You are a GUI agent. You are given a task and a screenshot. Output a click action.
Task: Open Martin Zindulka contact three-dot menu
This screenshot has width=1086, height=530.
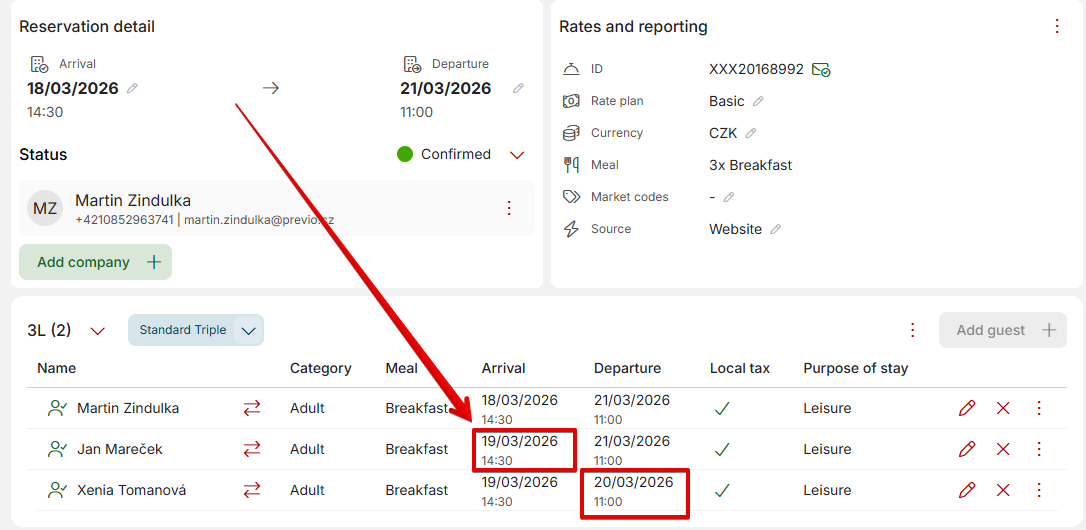point(508,208)
